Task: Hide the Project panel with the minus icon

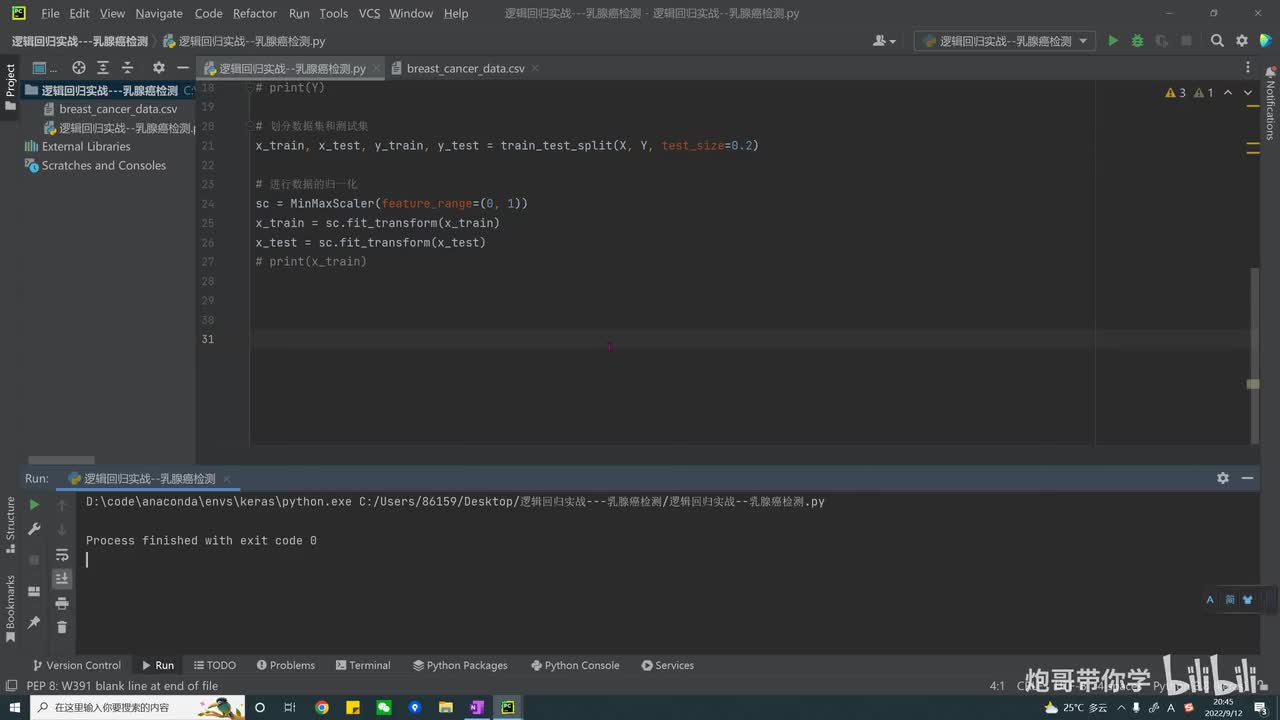Action: tap(183, 68)
